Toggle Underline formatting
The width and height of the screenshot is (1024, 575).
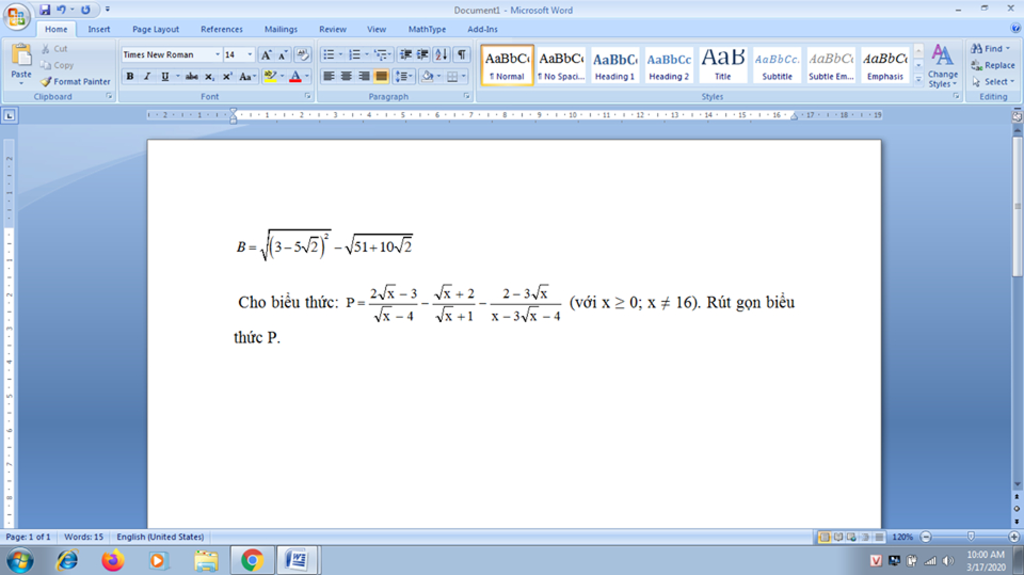click(165, 76)
